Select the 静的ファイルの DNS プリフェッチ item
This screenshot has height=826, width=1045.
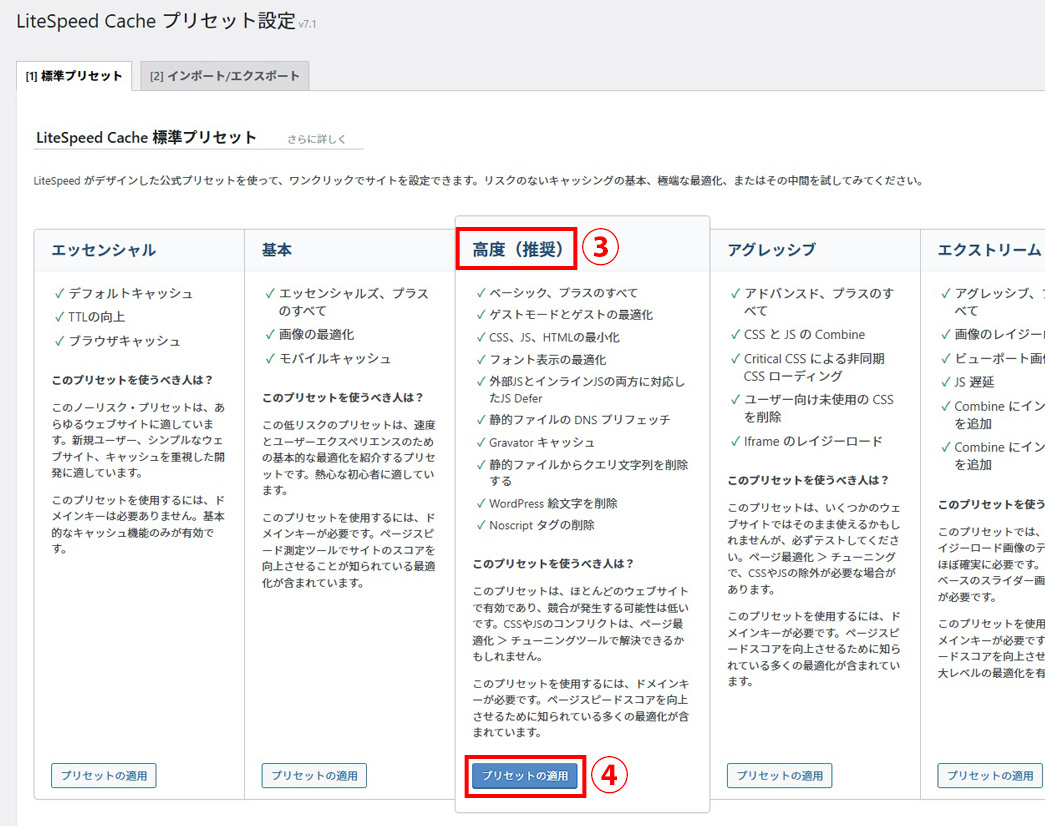580,420
